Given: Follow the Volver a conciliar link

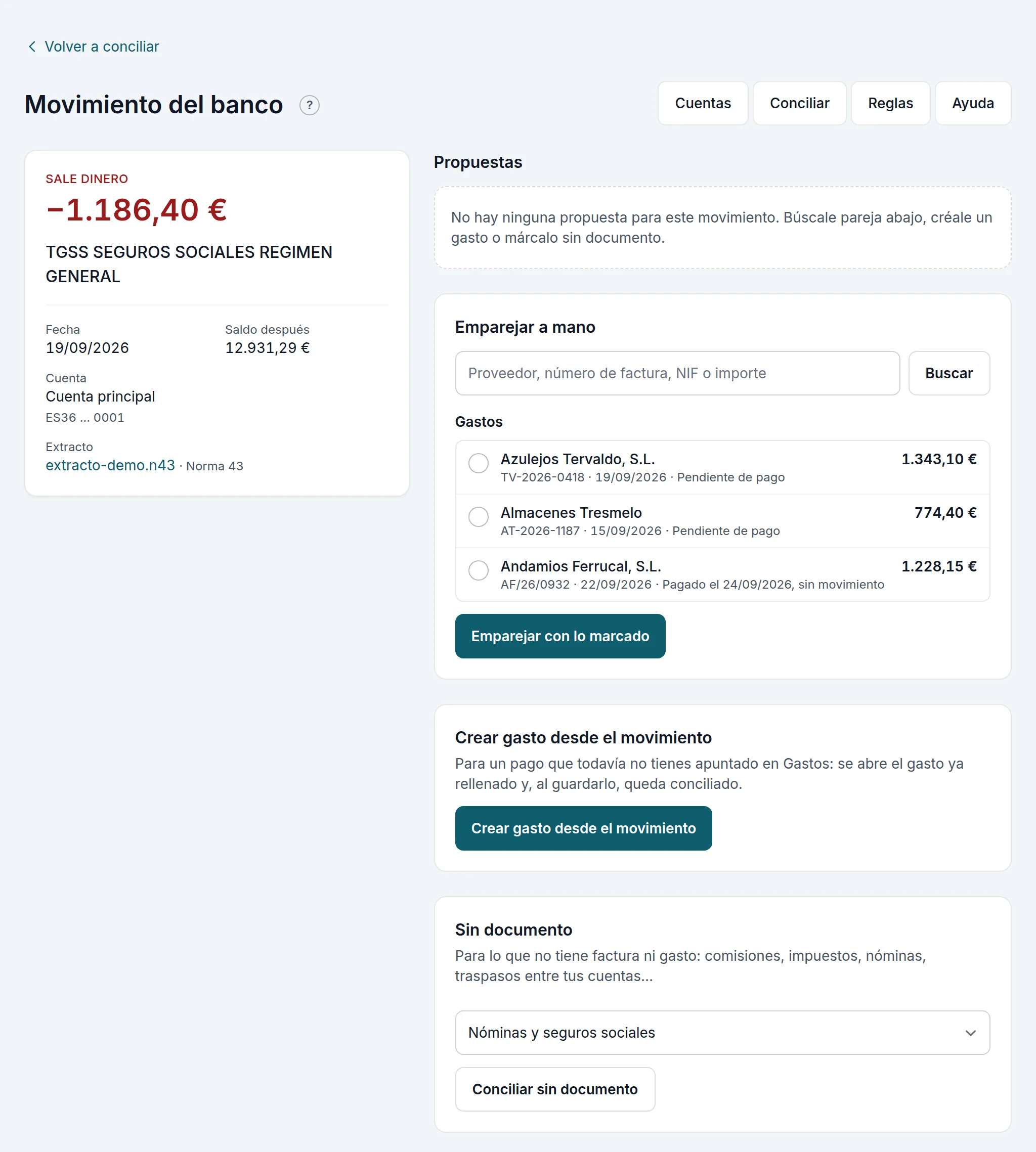Looking at the screenshot, I should pos(101,47).
